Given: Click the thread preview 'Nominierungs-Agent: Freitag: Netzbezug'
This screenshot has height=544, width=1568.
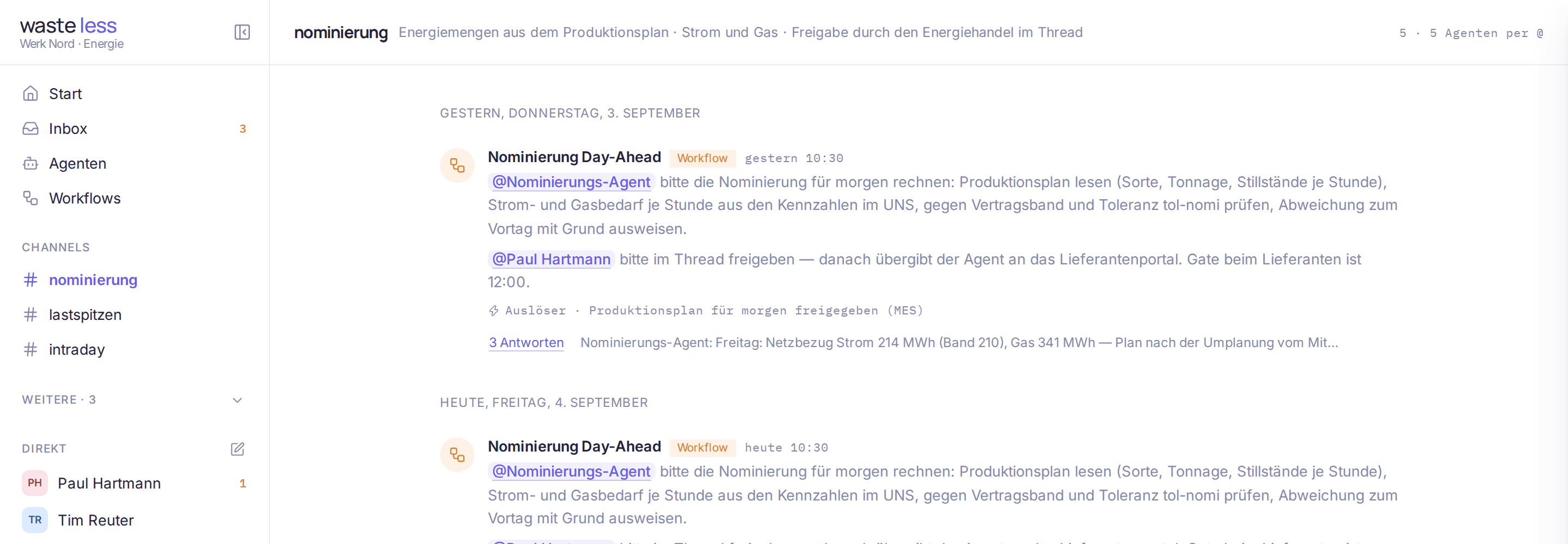Looking at the screenshot, I should (x=959, y=343).
